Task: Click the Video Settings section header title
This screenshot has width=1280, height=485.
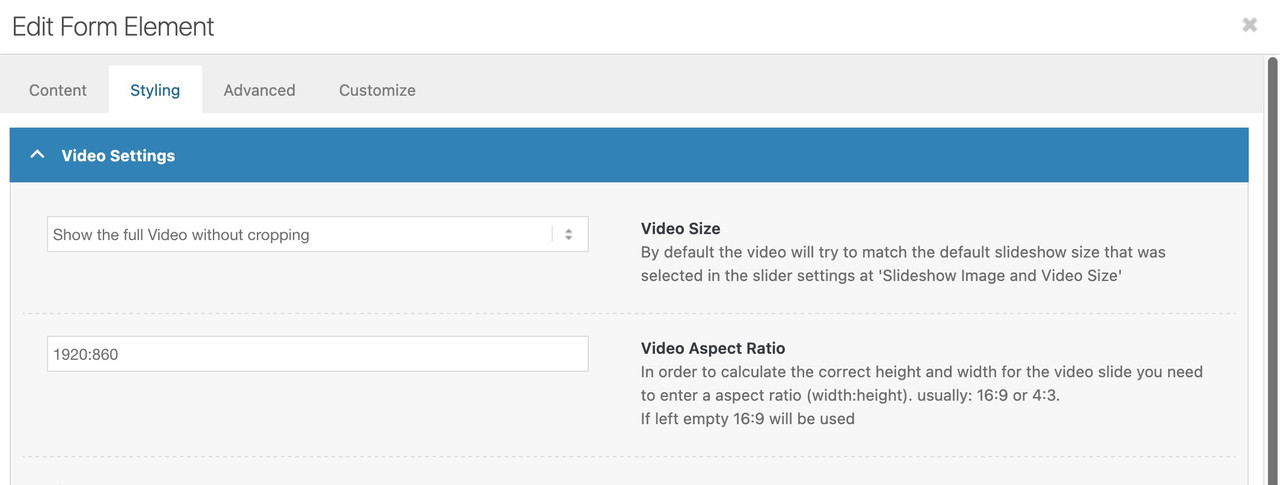Action: coord(118,155)
